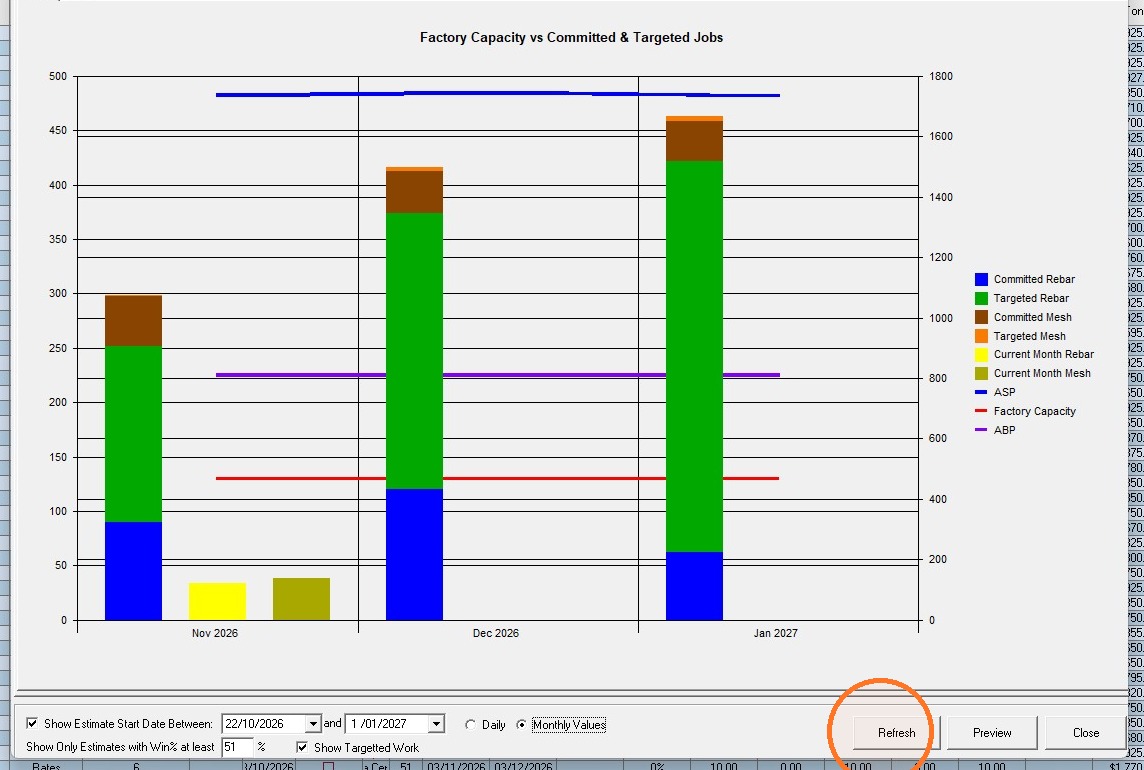This screenshot has height=770, width=1144.
Task: Click the red Factory Capacity line
Action: click(x=498, y=479)
